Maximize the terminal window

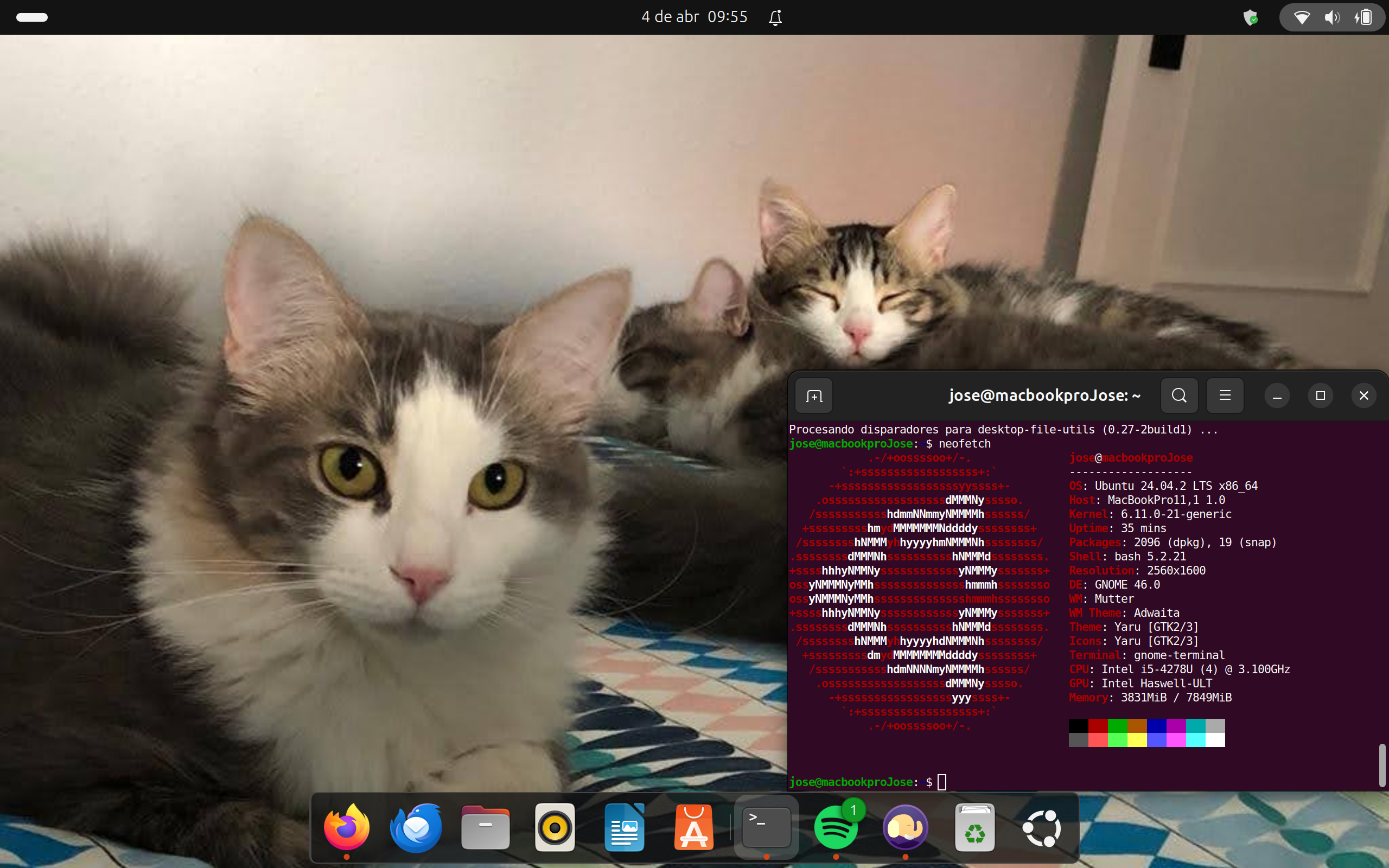click(x=1320, y=395)
